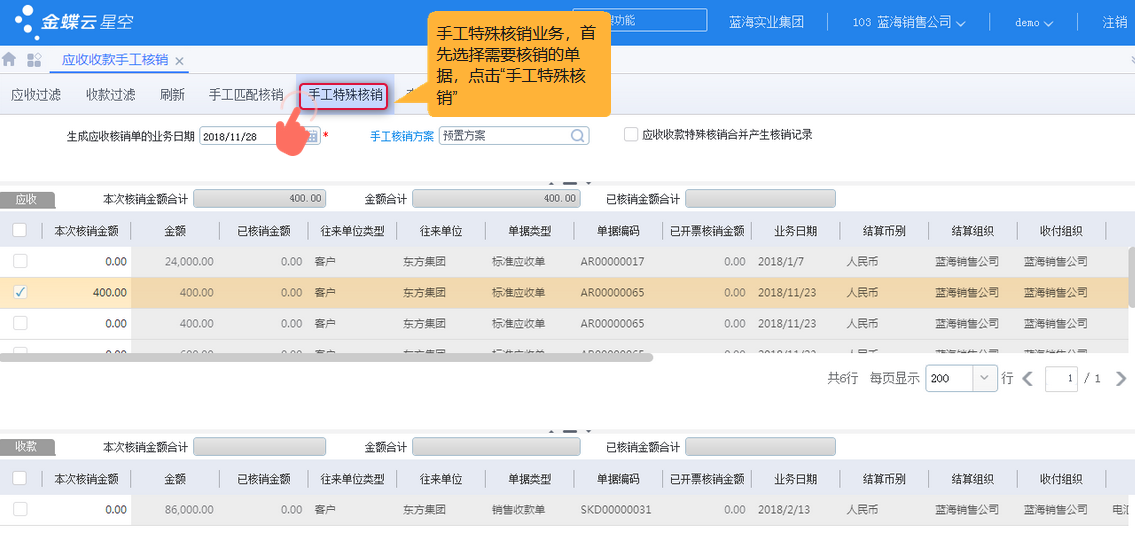Open the 103 蓝海销售公司 organization dropdown
1135x545 pixels.
909,22
